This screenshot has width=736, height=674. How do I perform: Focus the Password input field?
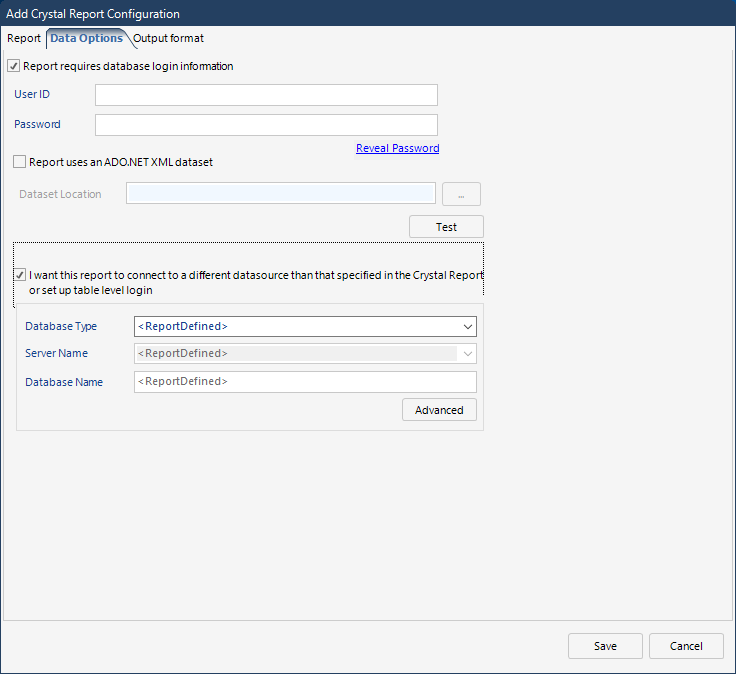[x=266, y=125]
